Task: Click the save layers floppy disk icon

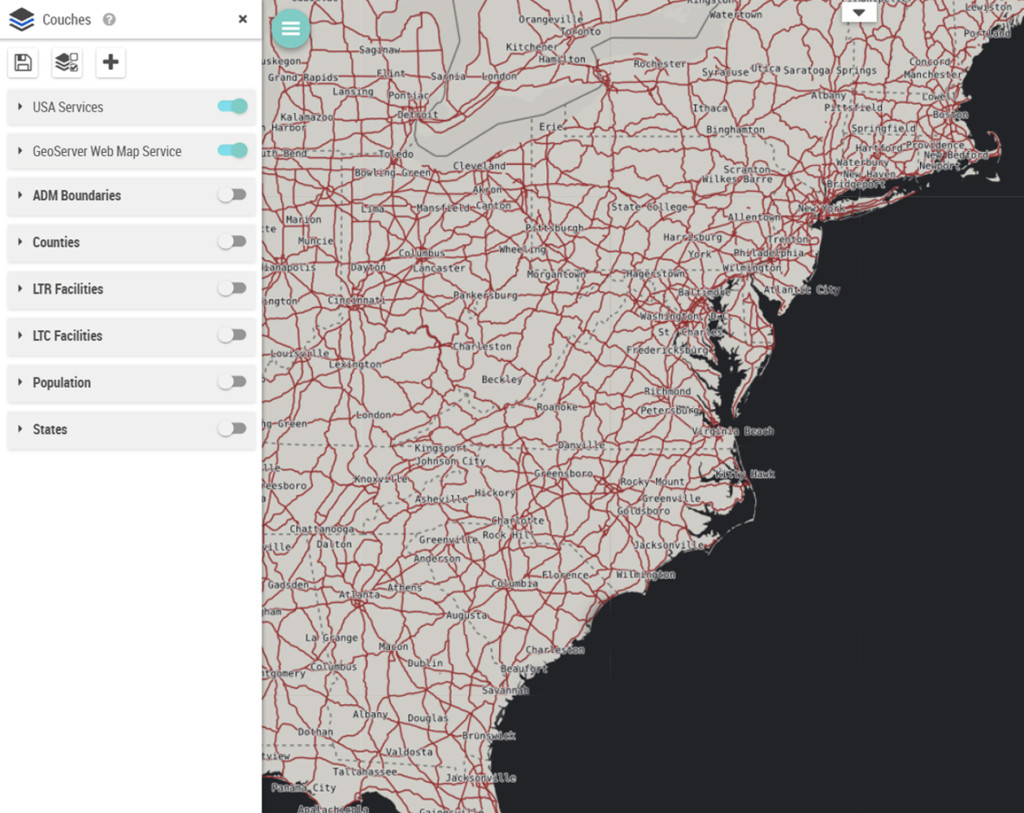Action: pos(23,63)
